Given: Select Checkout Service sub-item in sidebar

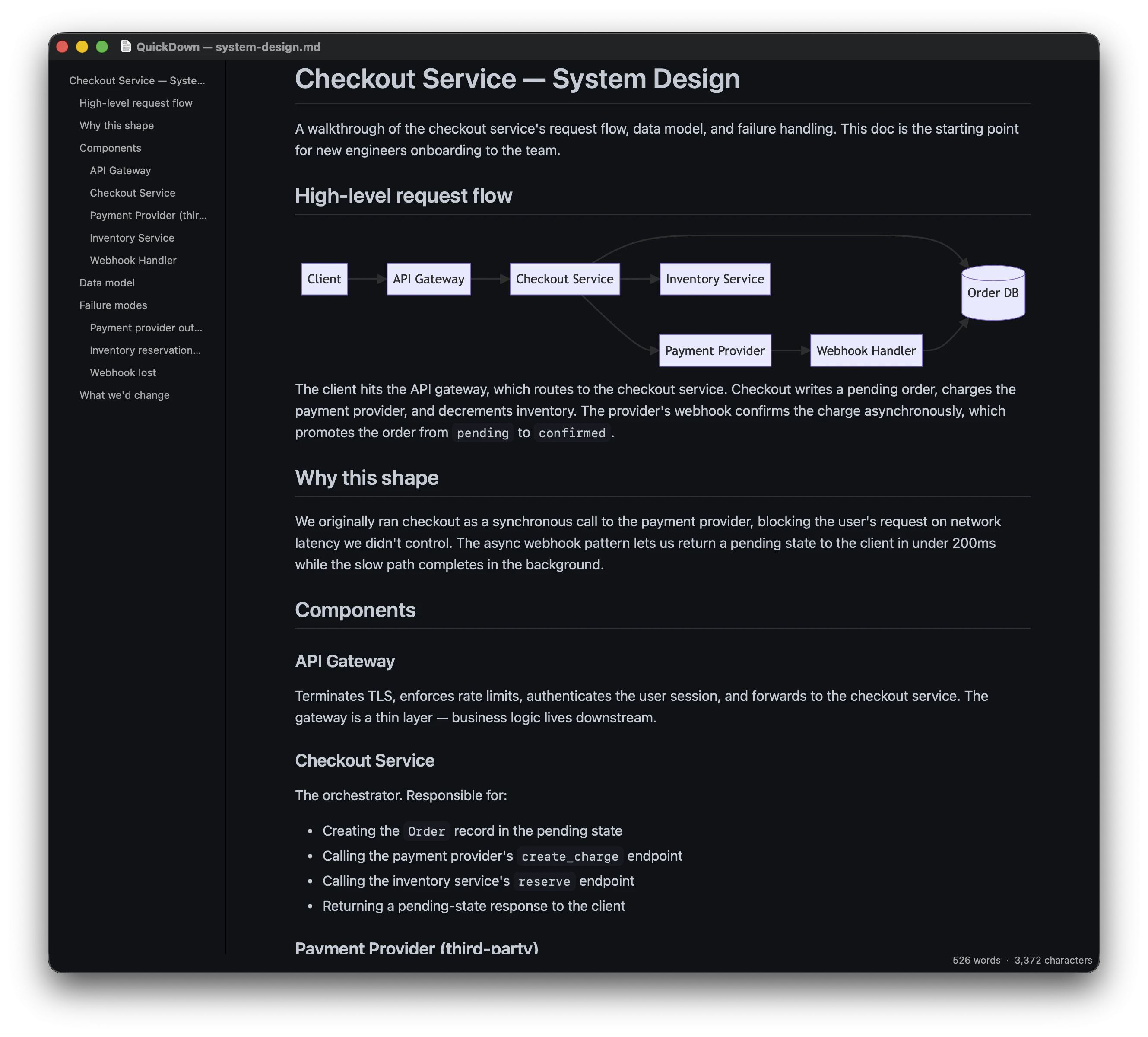Looking at the screenshot, I should coord(132,193).
